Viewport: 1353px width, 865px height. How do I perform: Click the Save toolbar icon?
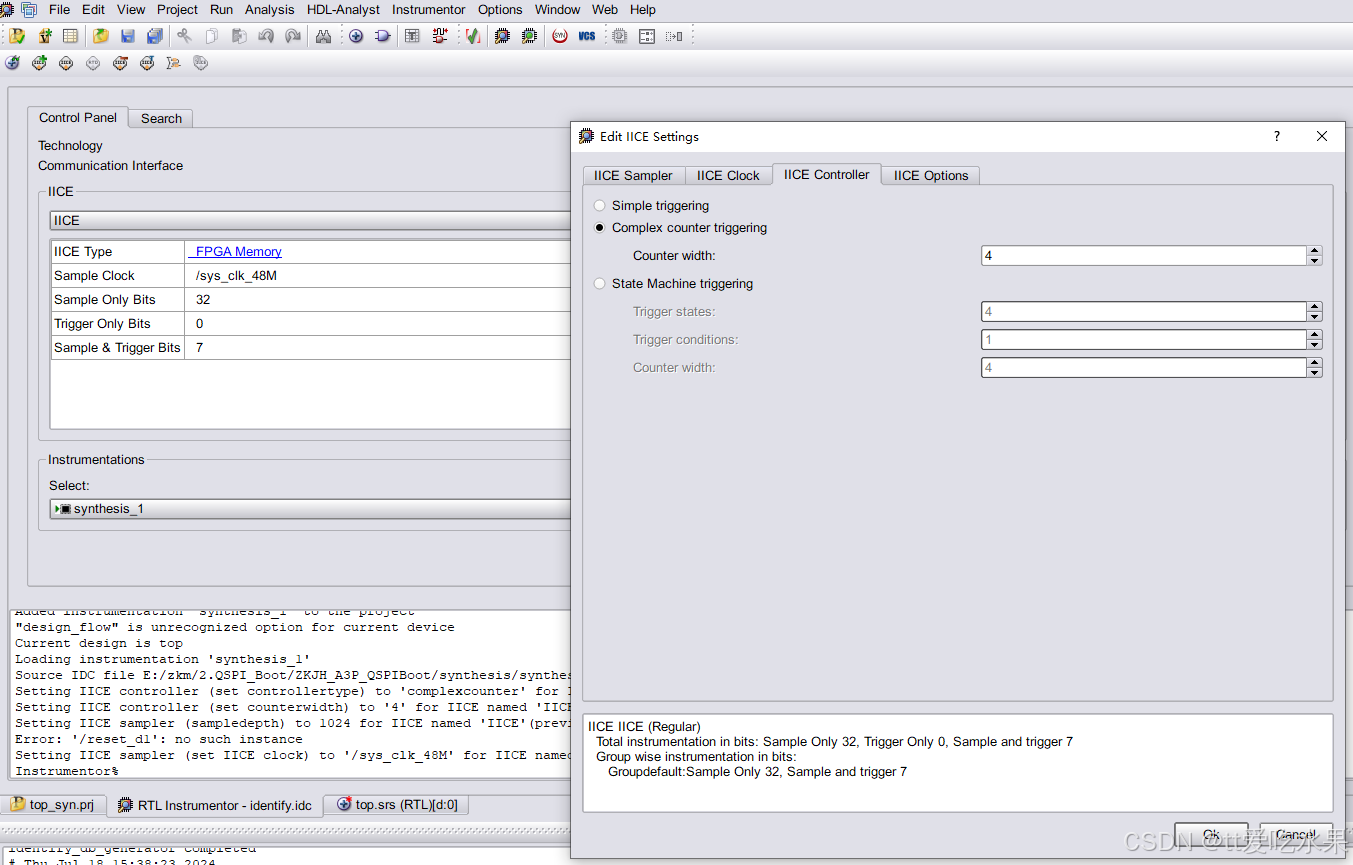click(127, 35)
